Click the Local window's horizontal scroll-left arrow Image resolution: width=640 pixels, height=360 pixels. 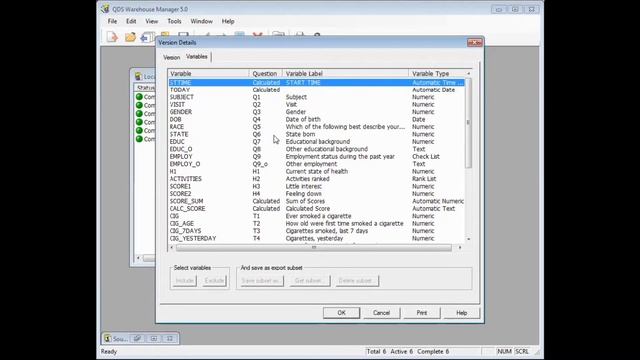(138, 258)
